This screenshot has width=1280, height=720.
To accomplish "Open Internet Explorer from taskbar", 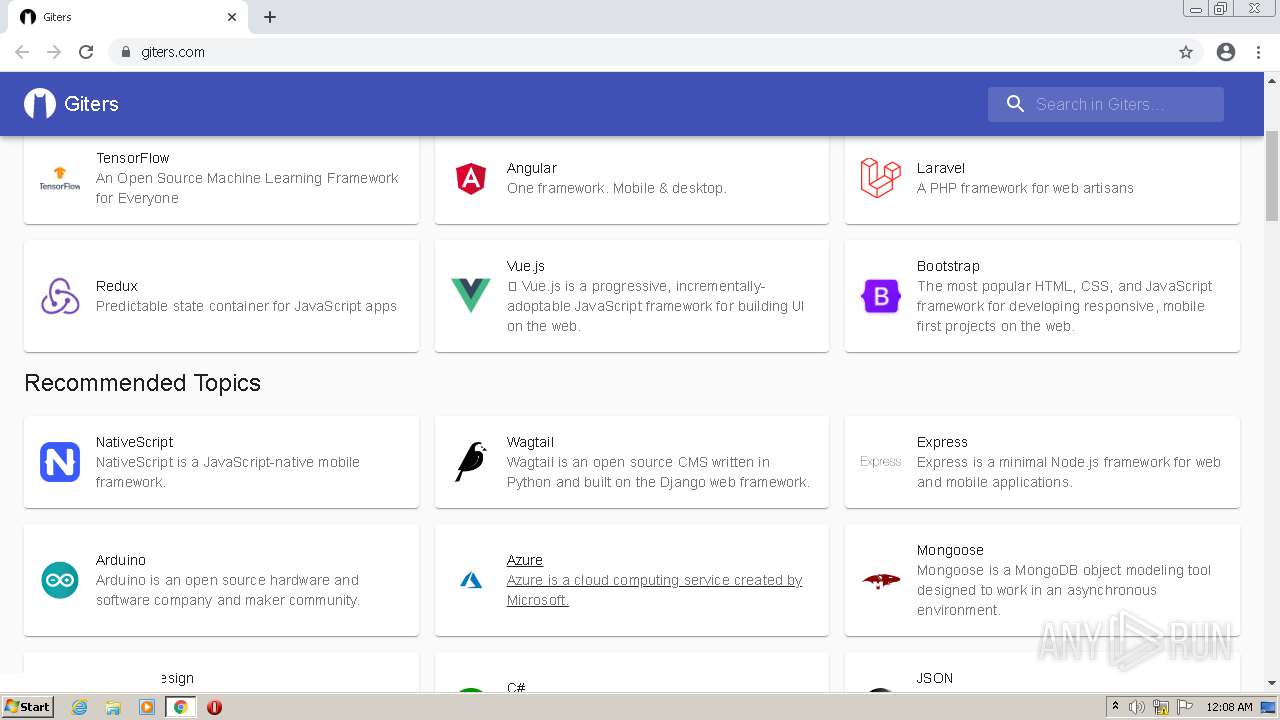I will click(80, 707).
